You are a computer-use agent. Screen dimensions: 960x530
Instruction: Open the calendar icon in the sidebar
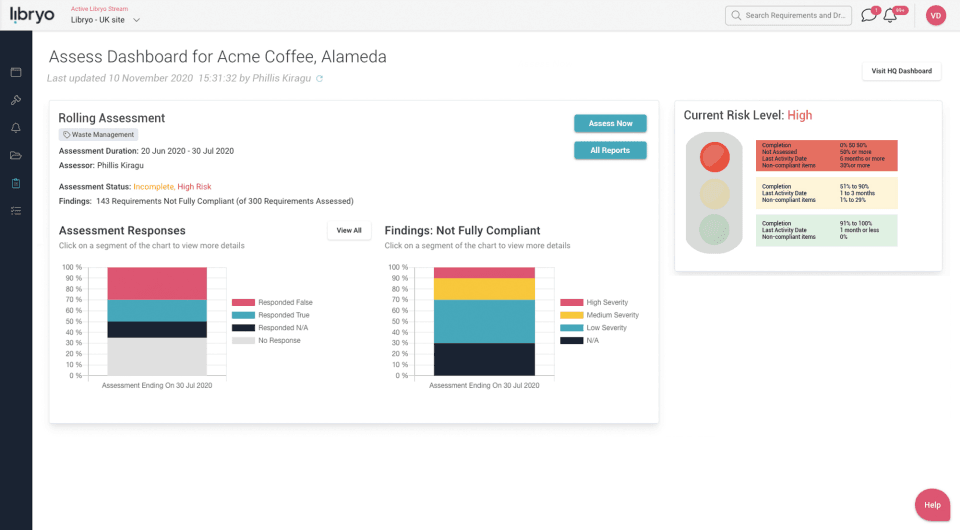[16, 72]
